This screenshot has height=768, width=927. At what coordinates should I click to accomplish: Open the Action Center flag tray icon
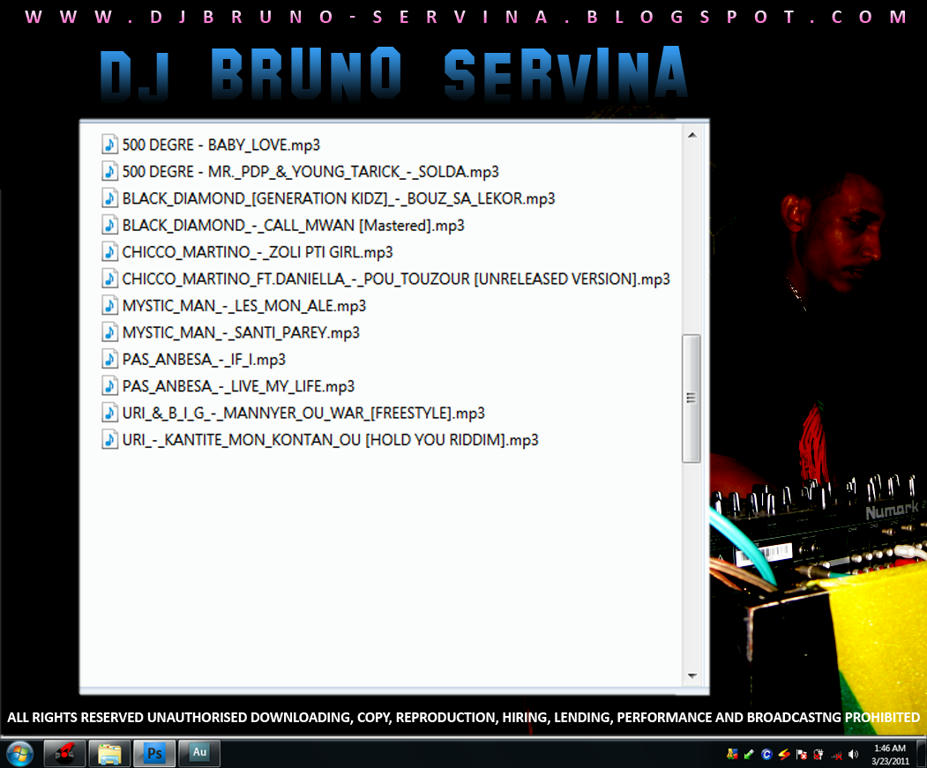pyautogui.click(x=802, y=754)
